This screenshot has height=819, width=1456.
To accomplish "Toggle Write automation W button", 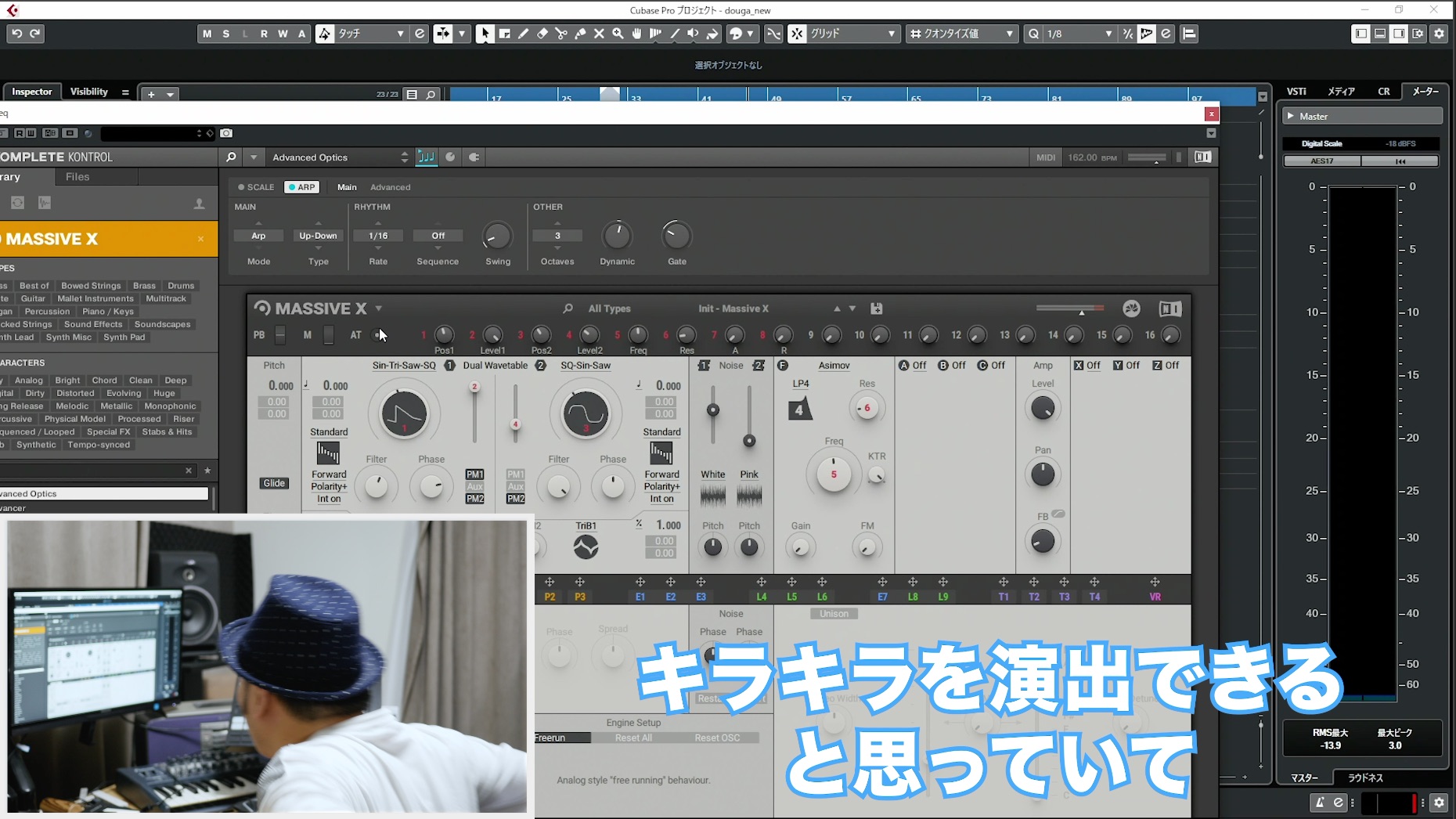I will 283,34.
